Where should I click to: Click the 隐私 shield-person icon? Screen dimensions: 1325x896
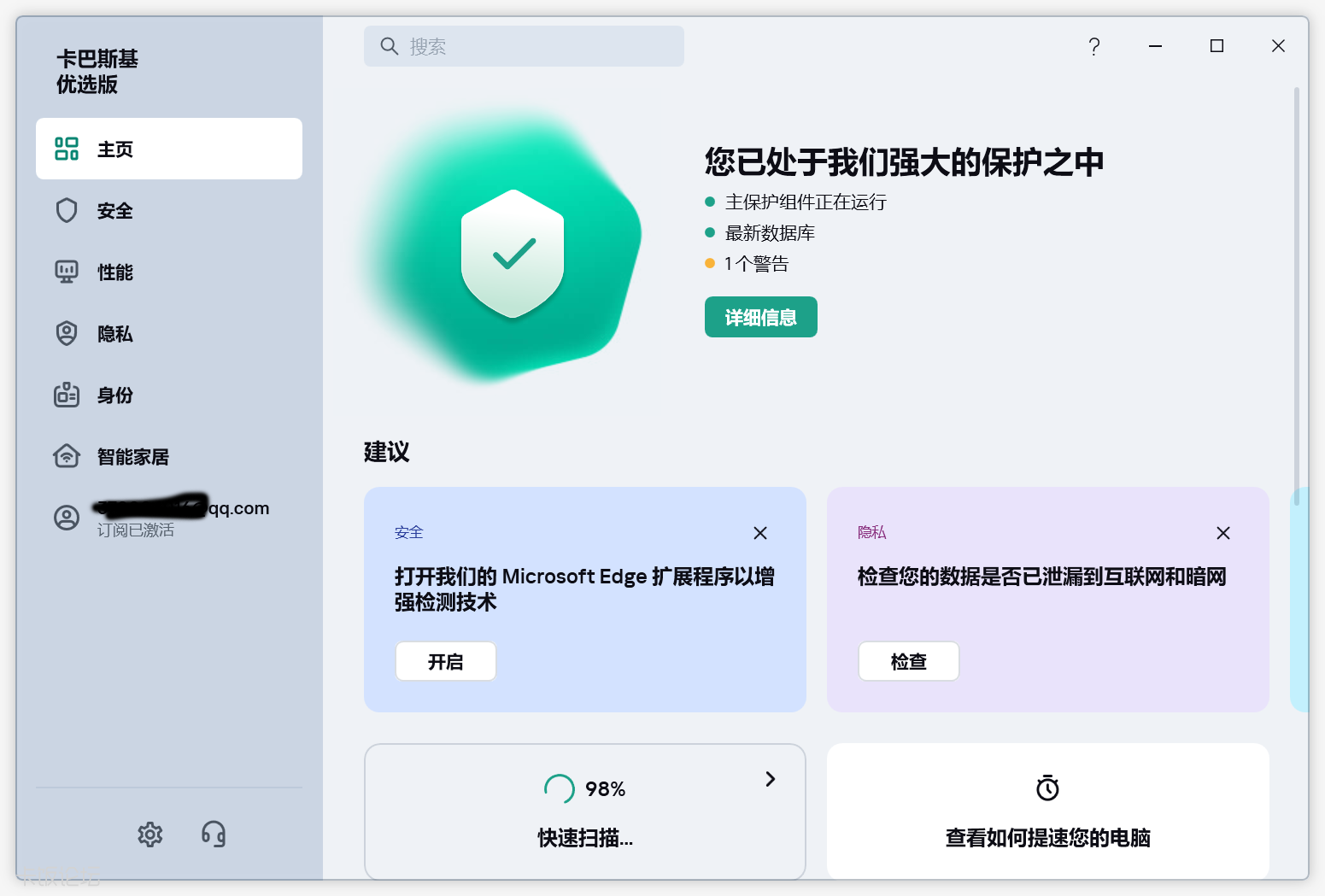pyautogui.click(x=67, y=334)
